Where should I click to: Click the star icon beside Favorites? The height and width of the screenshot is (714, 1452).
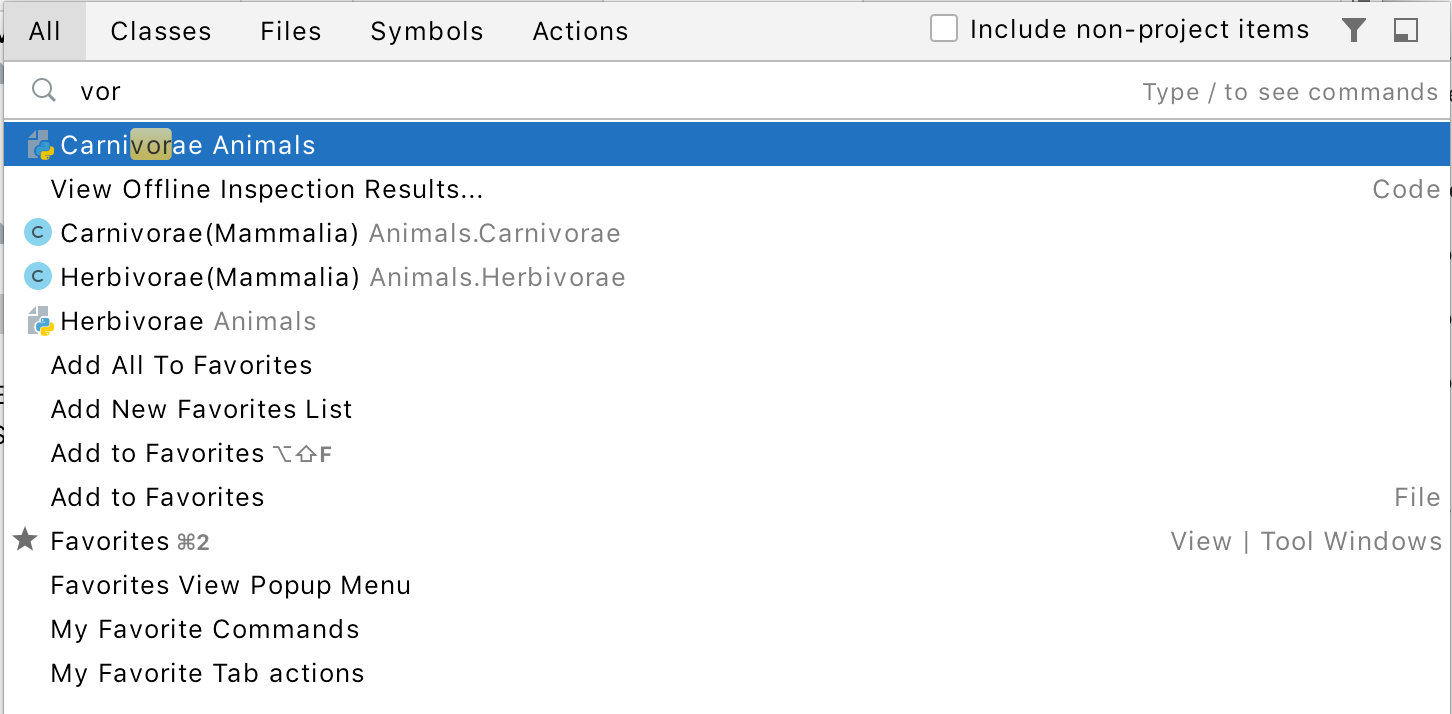25,541
